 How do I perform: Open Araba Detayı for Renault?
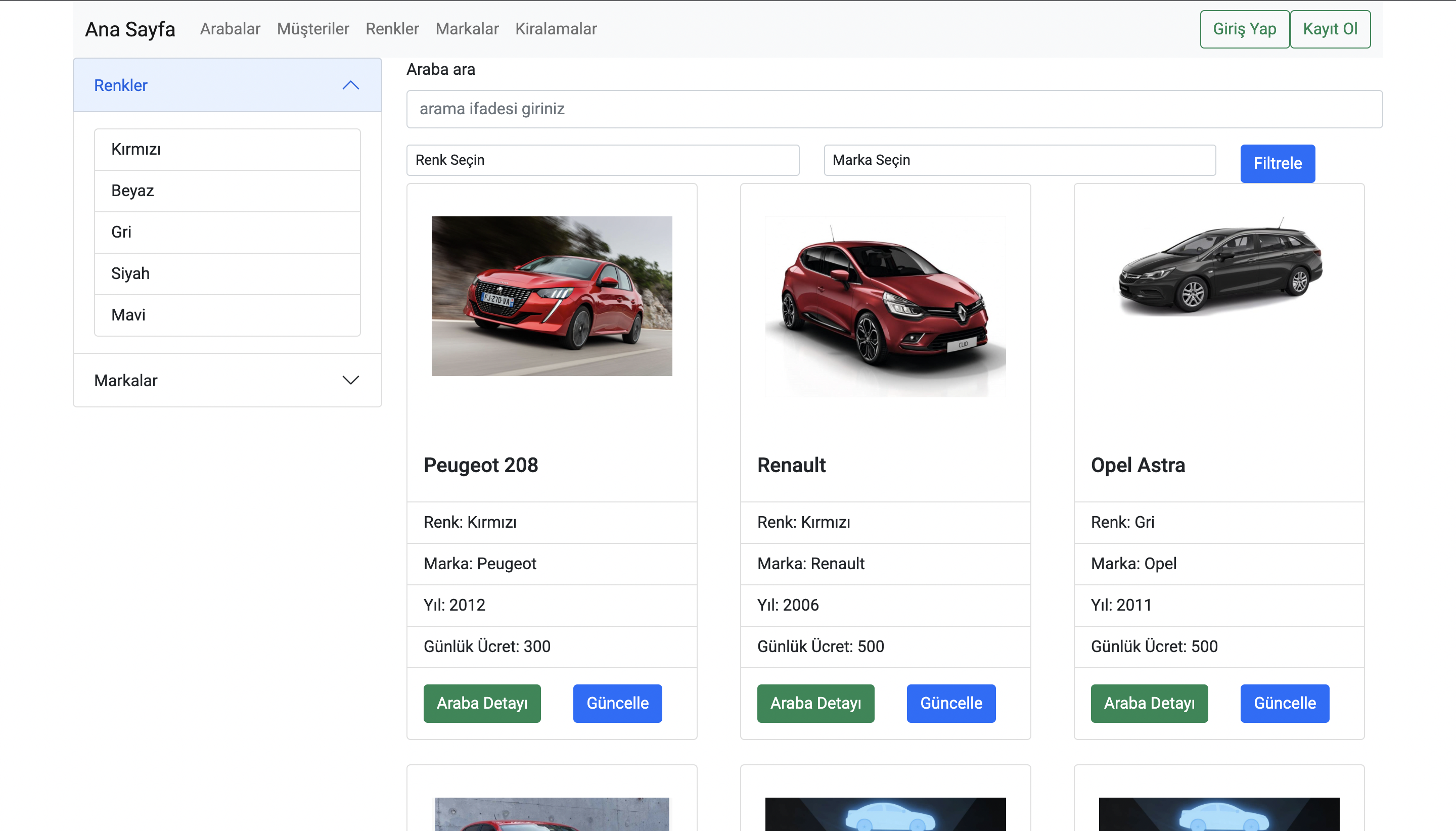tap(815, 703)
